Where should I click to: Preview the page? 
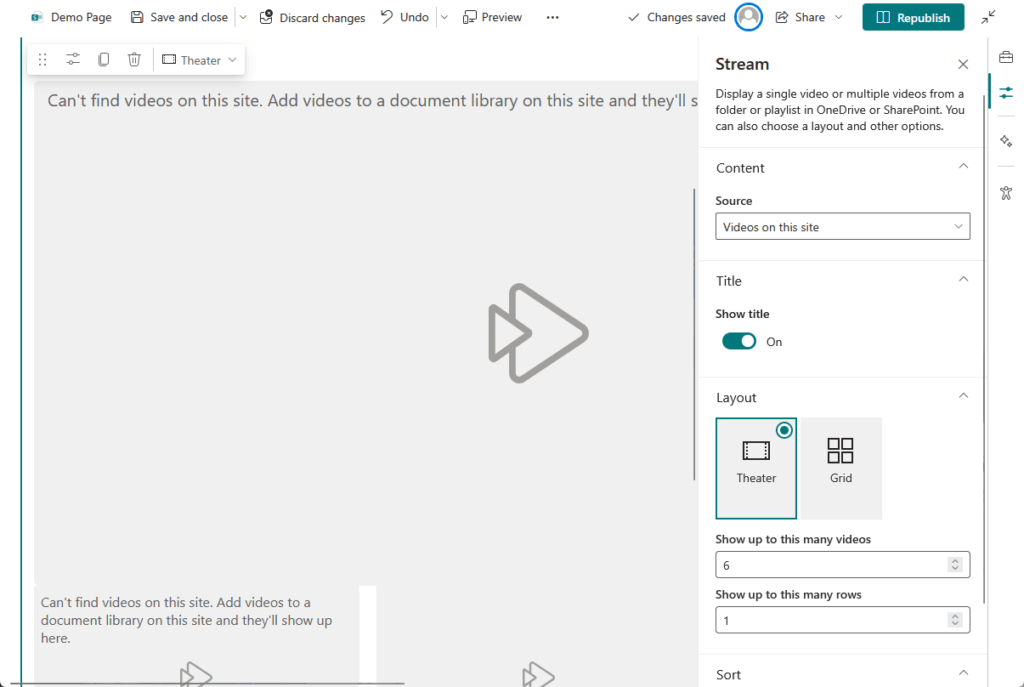tap(492, 17)
